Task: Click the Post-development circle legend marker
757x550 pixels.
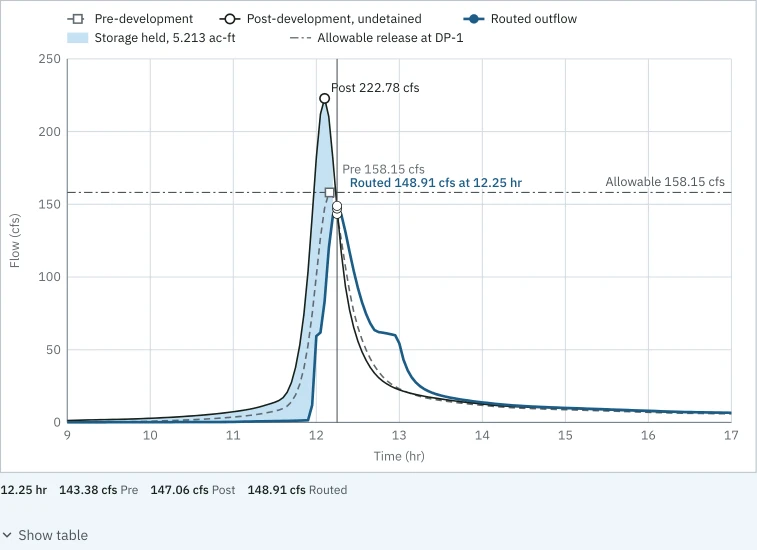Action: pos(230,19)
